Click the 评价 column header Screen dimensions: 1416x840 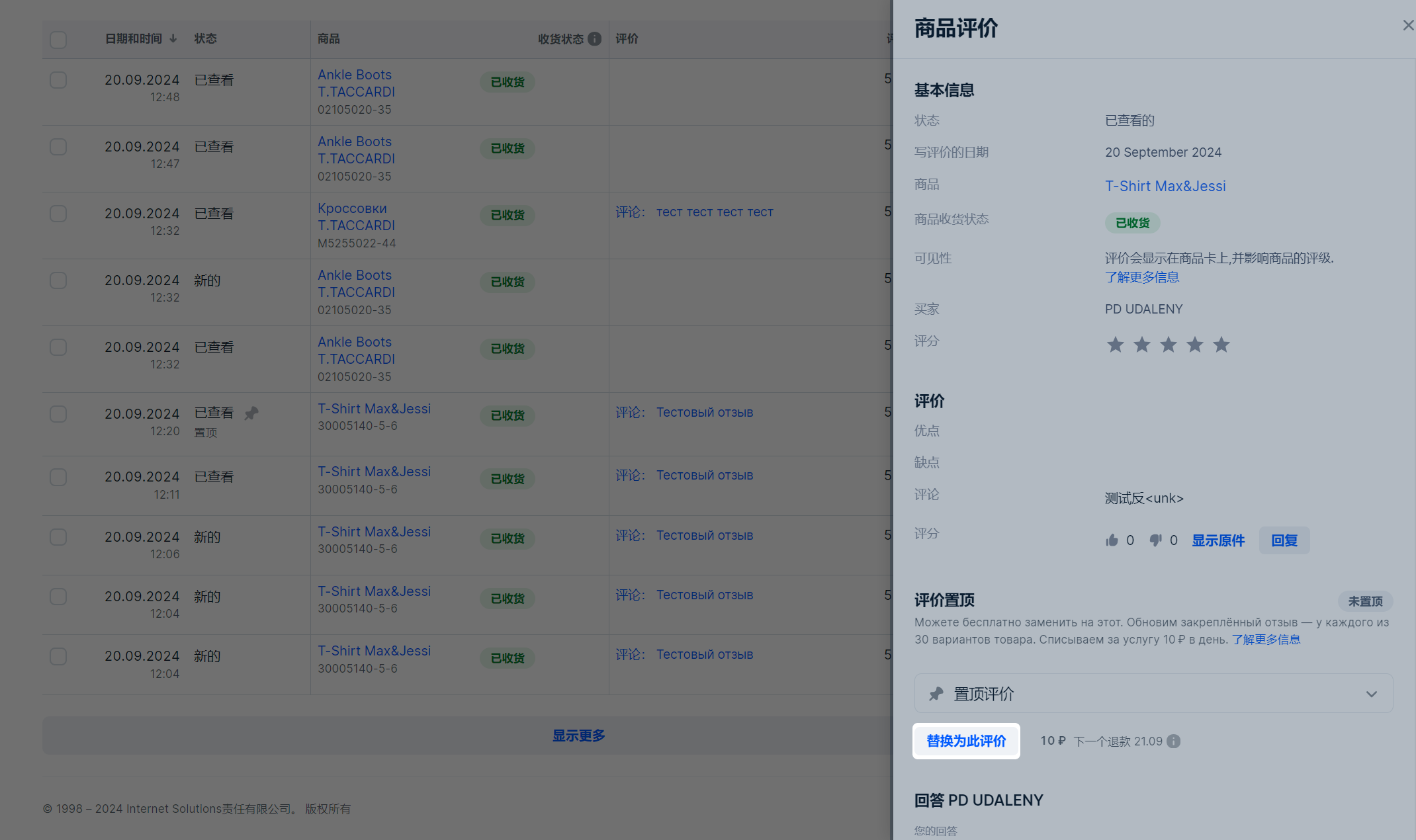627,38
